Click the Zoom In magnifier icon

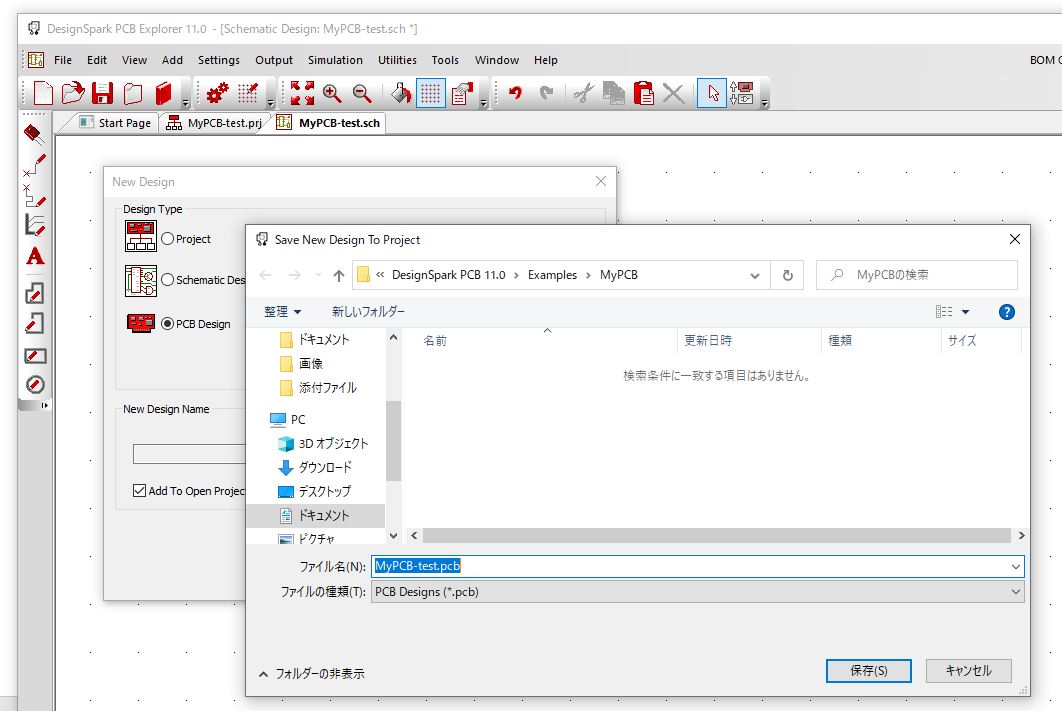click(x=332, y=94)
